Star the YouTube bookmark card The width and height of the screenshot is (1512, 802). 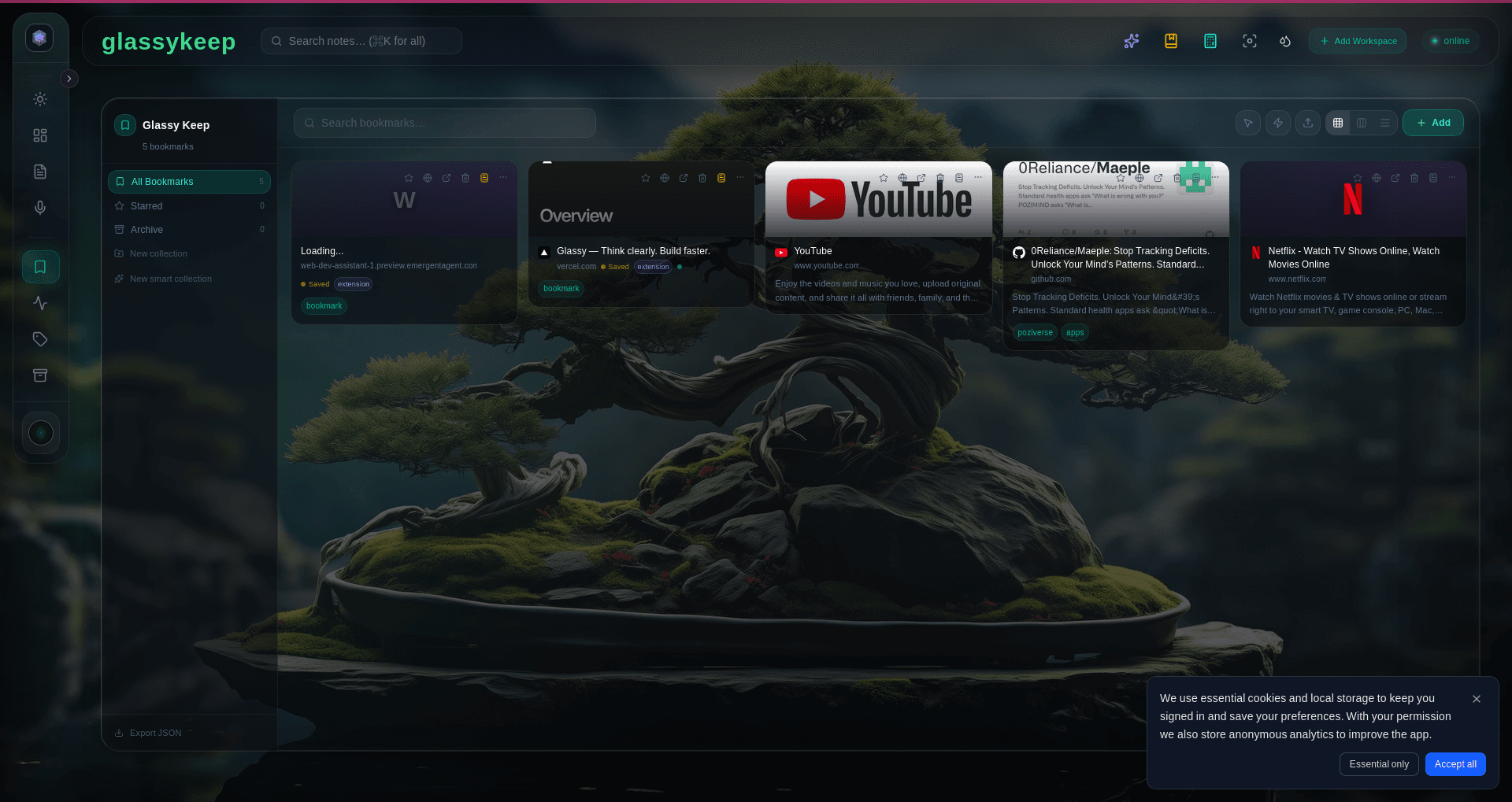pyautogui.click(x=884, y=178)
